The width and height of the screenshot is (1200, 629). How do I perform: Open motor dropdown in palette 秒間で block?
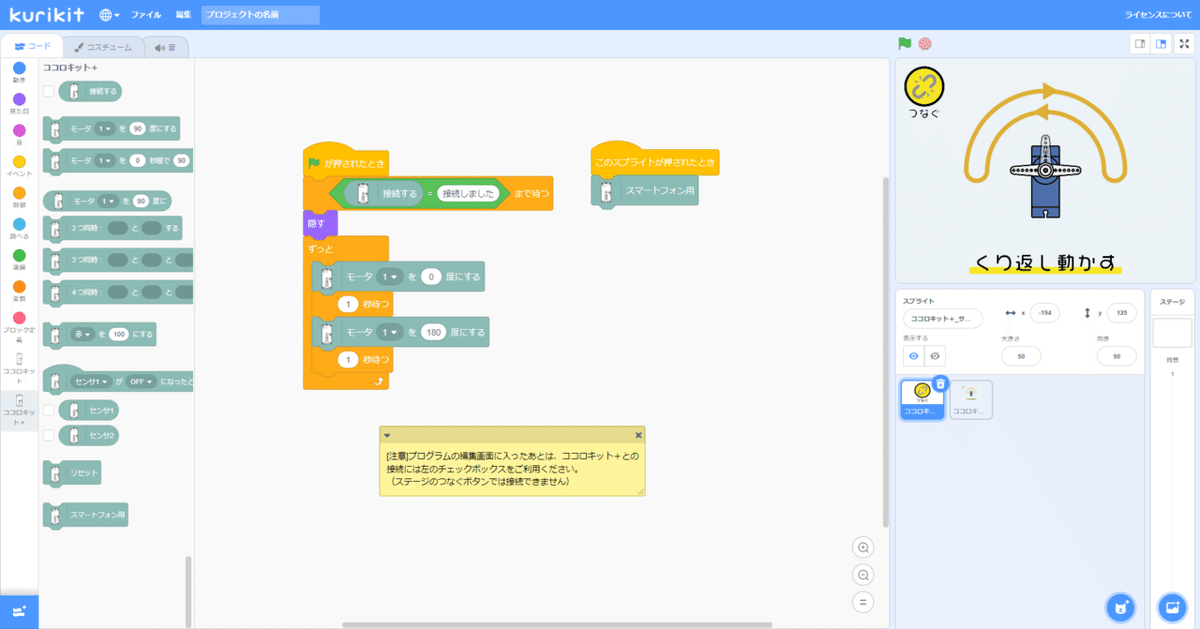pos(105,160)
